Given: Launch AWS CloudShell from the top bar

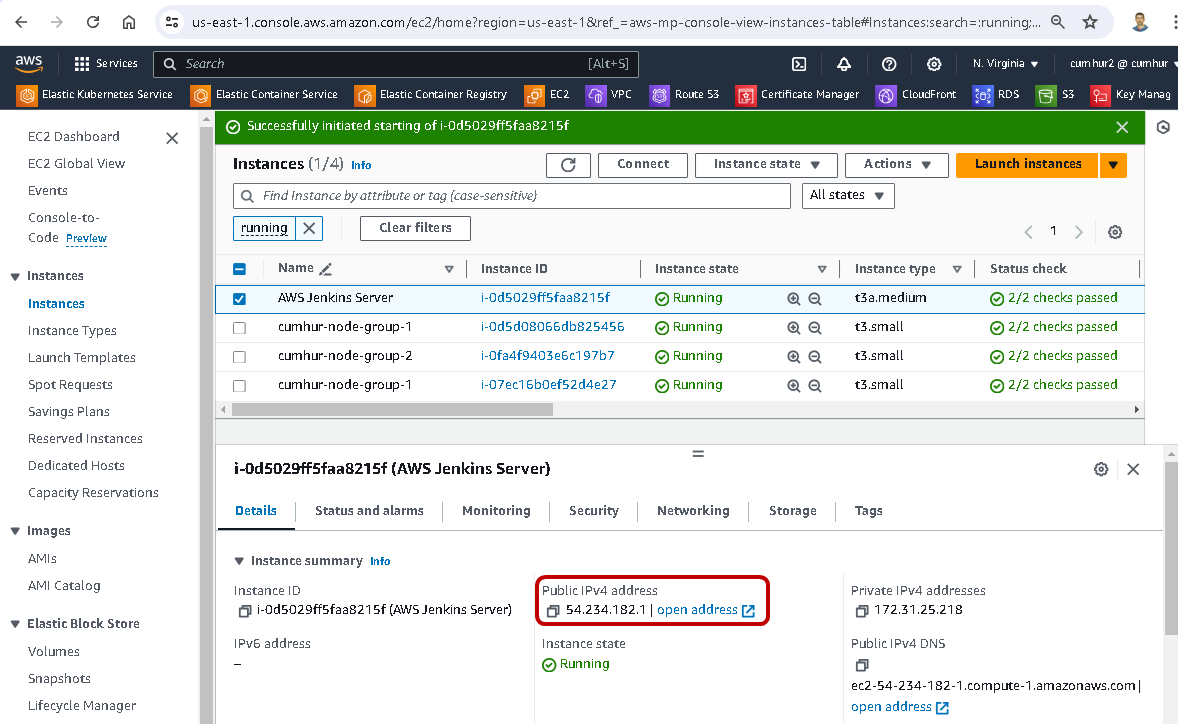Looking at the screenshot, I should (799, 64).
